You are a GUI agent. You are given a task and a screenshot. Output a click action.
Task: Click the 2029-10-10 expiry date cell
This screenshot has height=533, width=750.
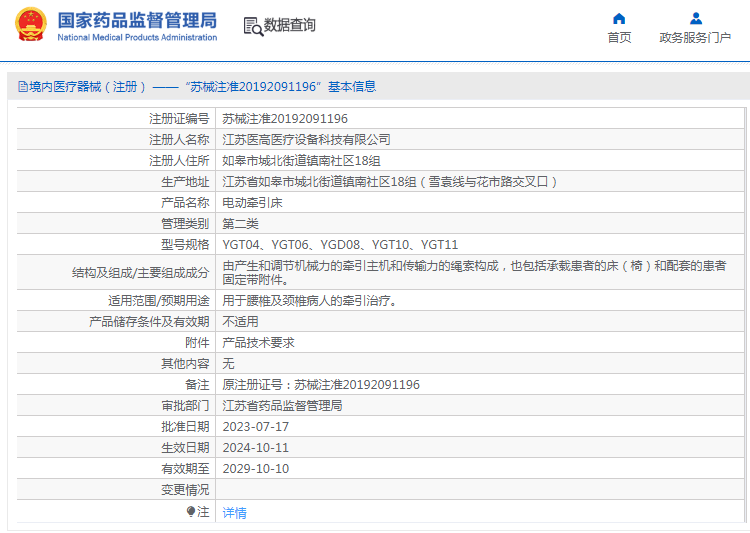[481, 469]
